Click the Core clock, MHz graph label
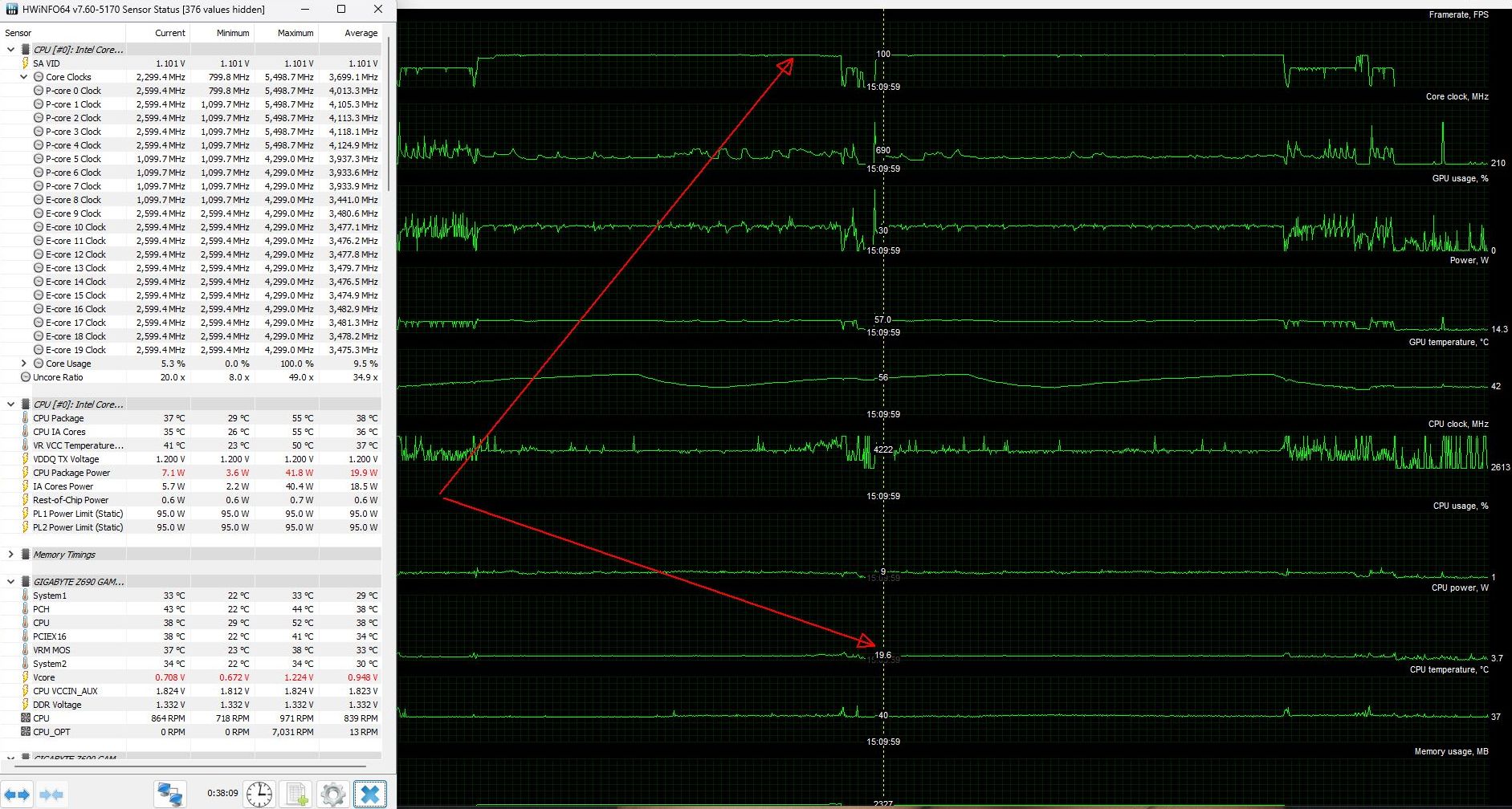The width and height of the screenshot is (1512, 809). coord(1457,96)
